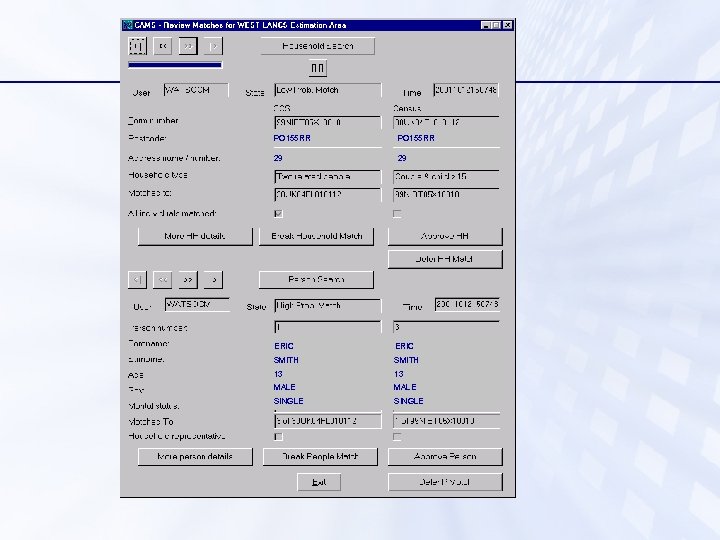Click CCS Person number field
This screenshot has height=540, width=720.
(x=328, y=327)
